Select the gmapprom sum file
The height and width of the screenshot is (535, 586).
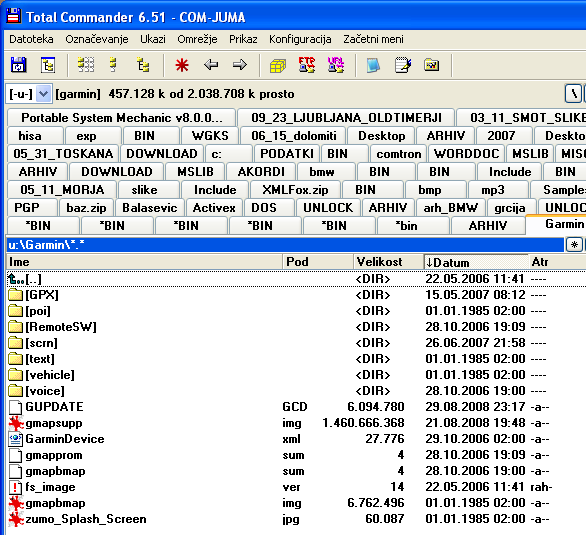[x=296, y=455]
